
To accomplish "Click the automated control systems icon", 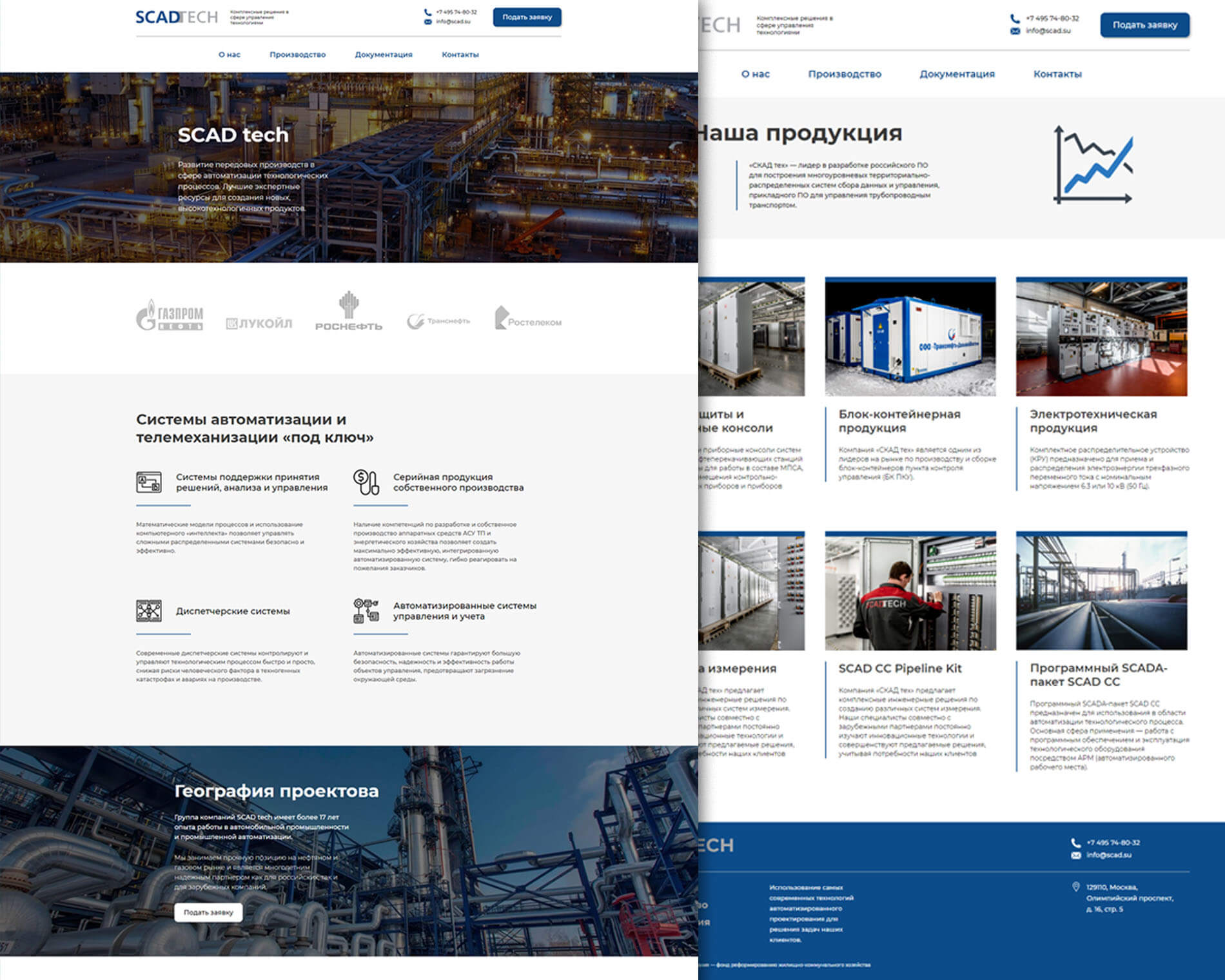I will click(366, 611).
